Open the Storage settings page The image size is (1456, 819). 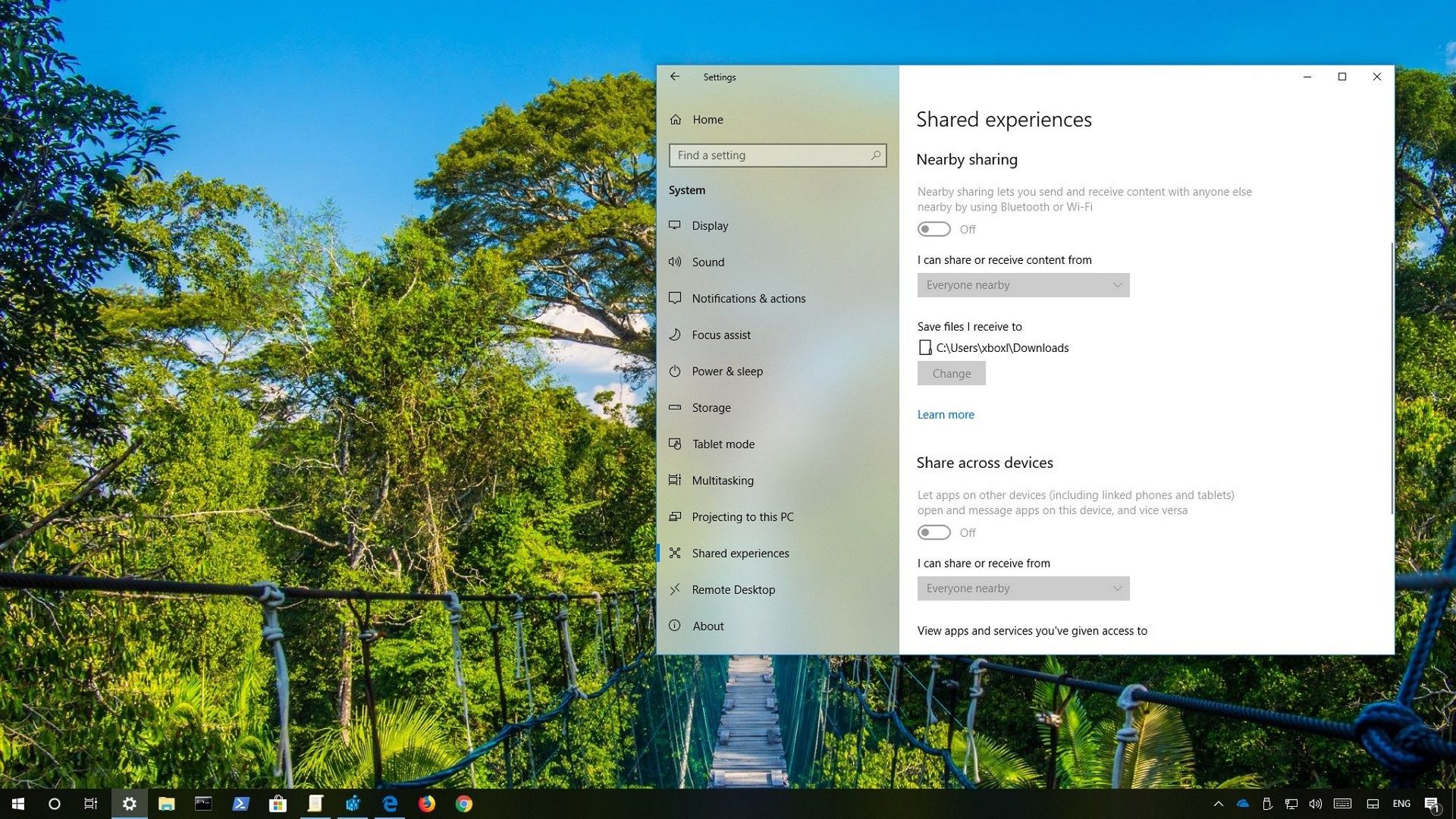[x=711, y=407]
